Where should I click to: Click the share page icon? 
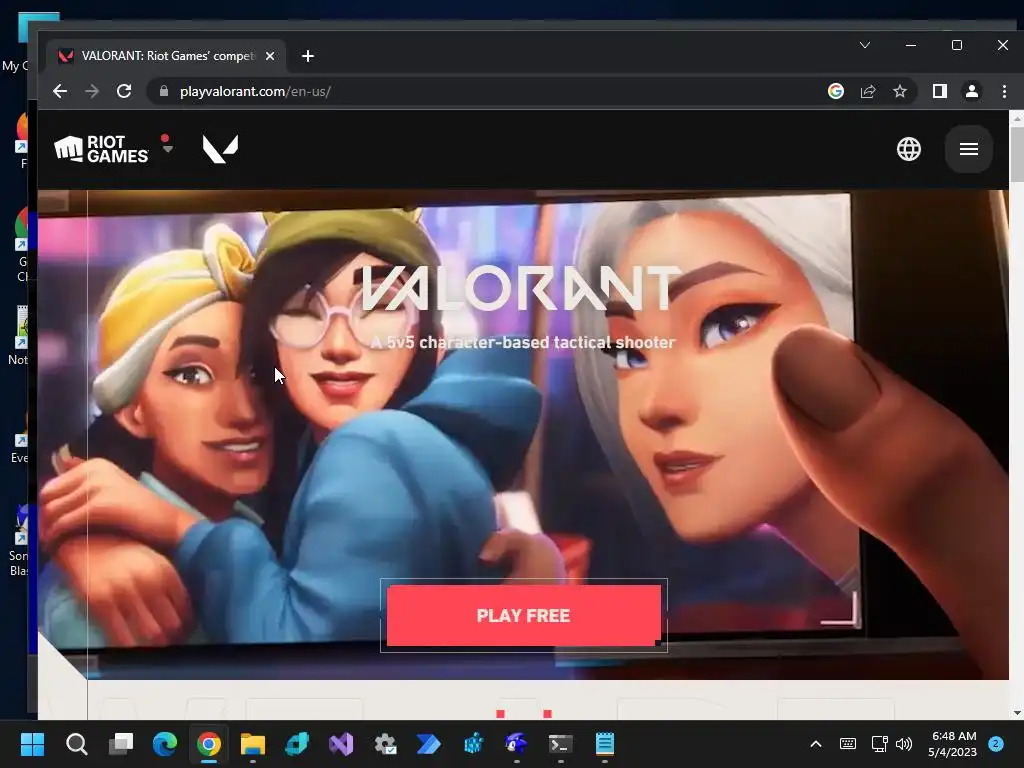pyautogui.click(x=868, y=91)
